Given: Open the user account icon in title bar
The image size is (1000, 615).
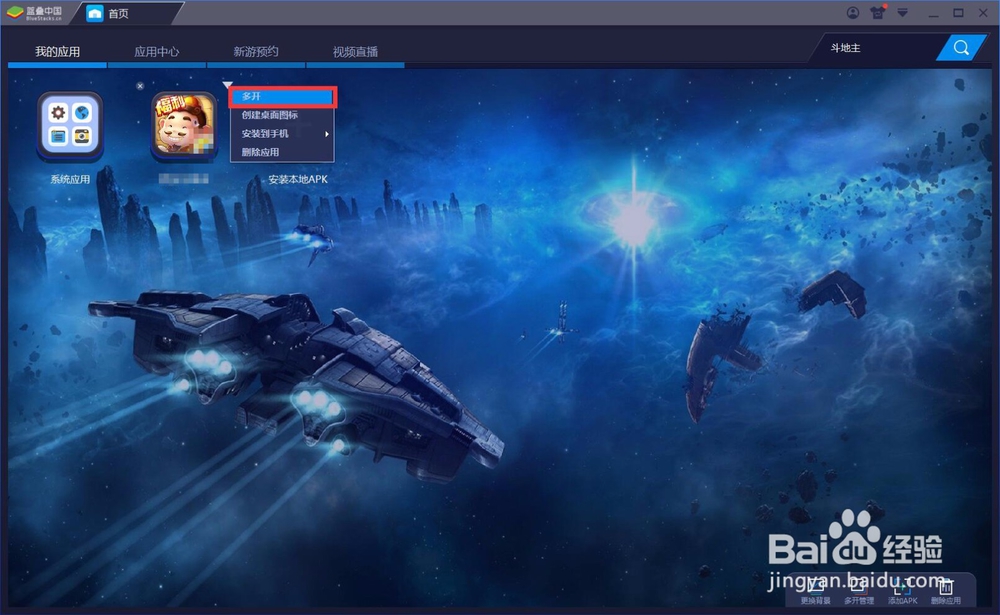Looking at the screenshot, I should click(x=853, y=13).
